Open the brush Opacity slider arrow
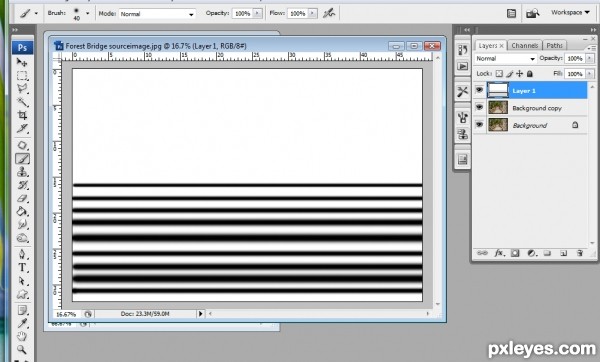Image resolution: width=600 pixels, height=362 pixels. click(258, 13)
